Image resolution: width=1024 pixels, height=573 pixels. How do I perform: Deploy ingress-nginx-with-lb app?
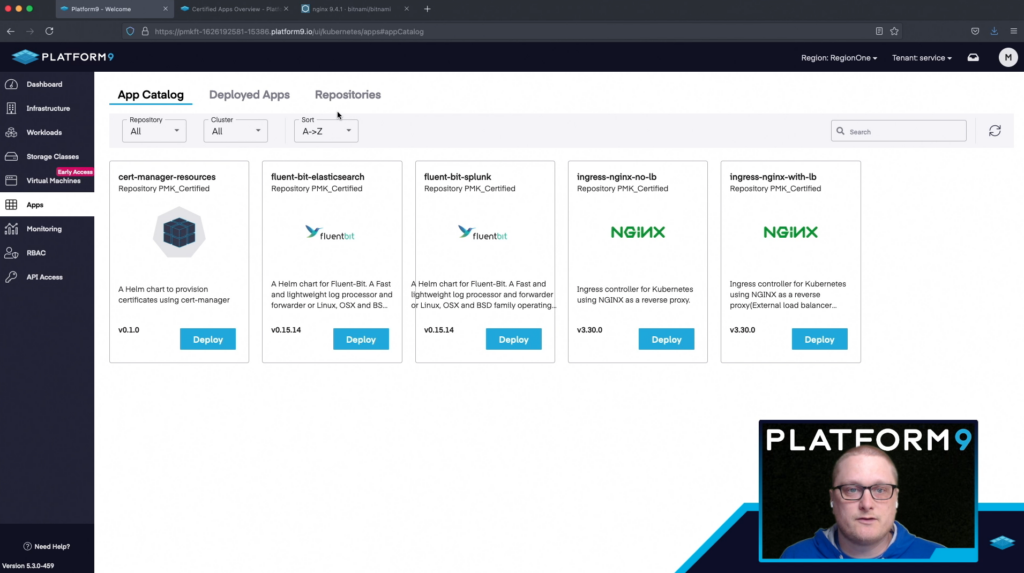click(x=820, y=339)
